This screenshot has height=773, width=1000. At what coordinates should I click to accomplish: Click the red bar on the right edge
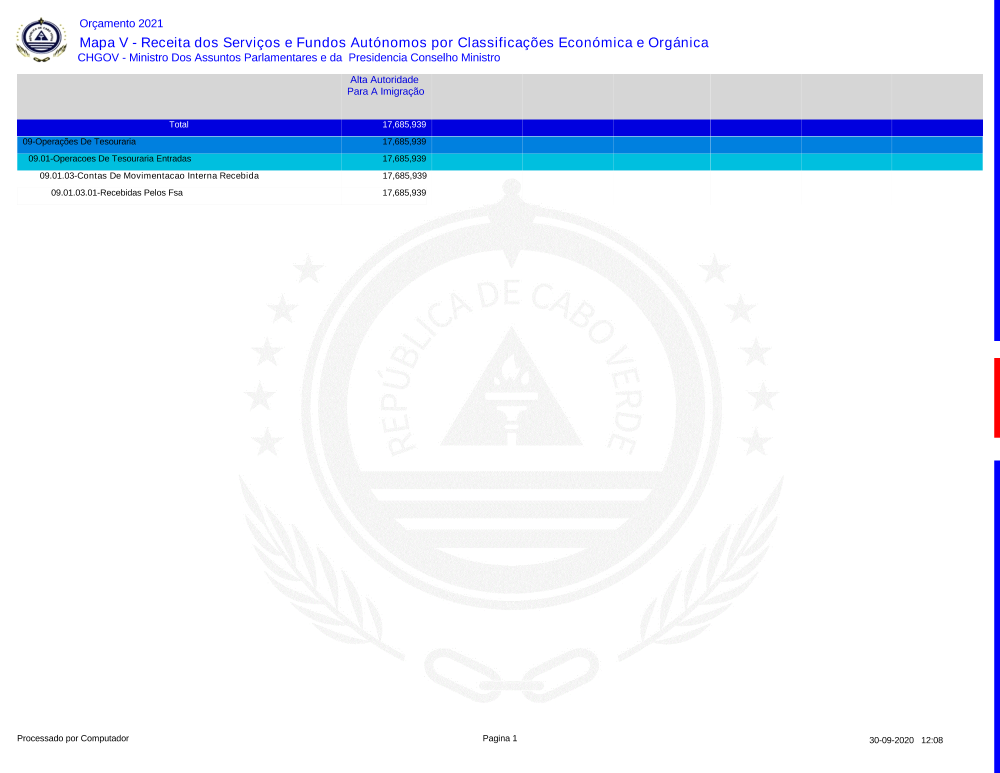tap(996, 397)
